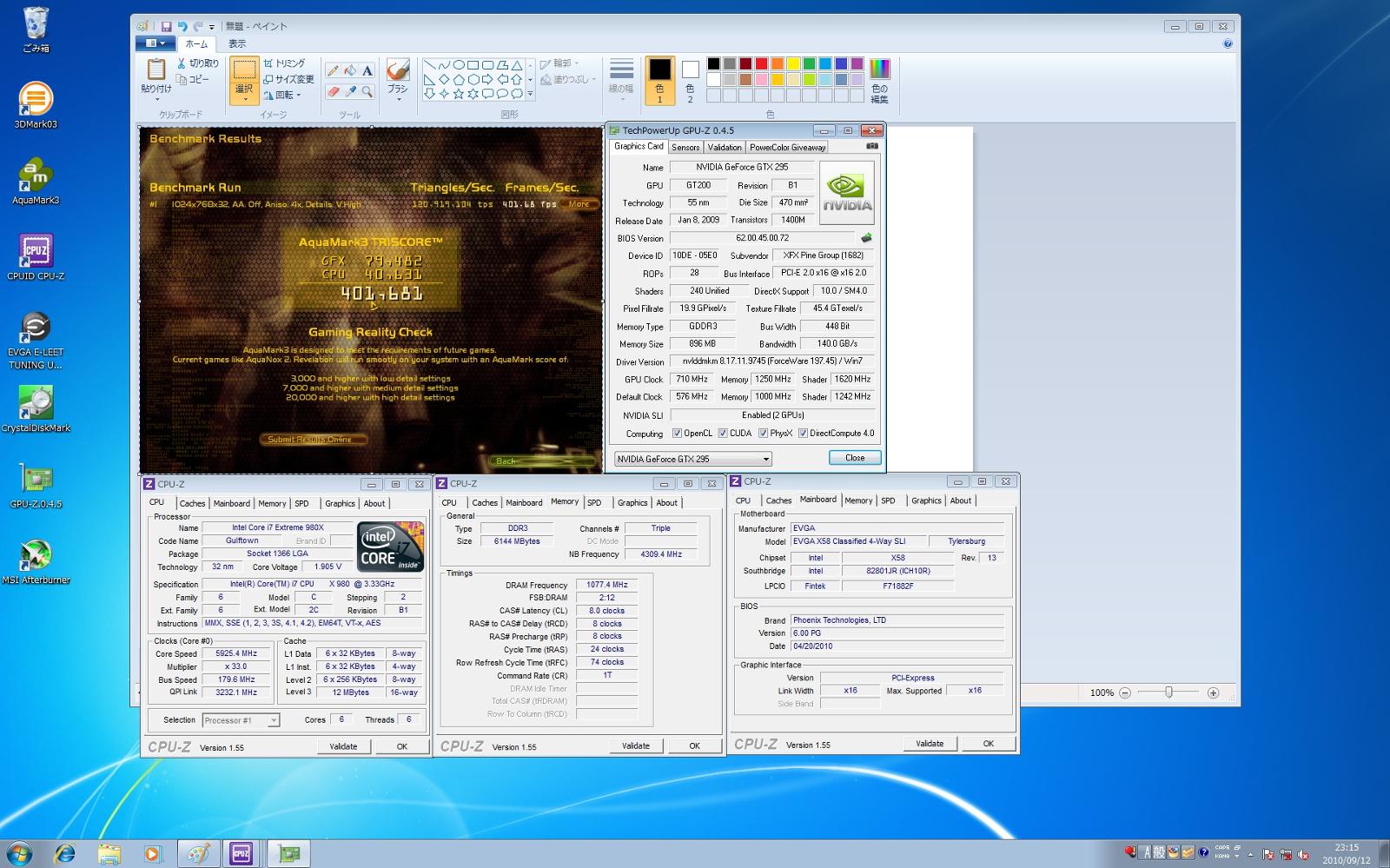Open Validation tab in GPU-Z
This screenshot has height=868, width=1390.
pyautogui.click(x=725, y=147)
